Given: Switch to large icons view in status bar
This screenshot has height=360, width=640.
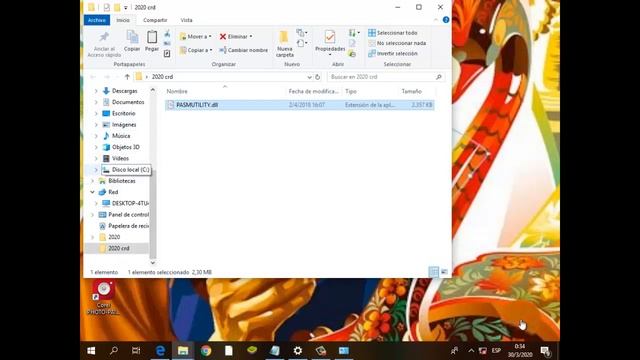Looking at the screenshot, I should point(444,272).
